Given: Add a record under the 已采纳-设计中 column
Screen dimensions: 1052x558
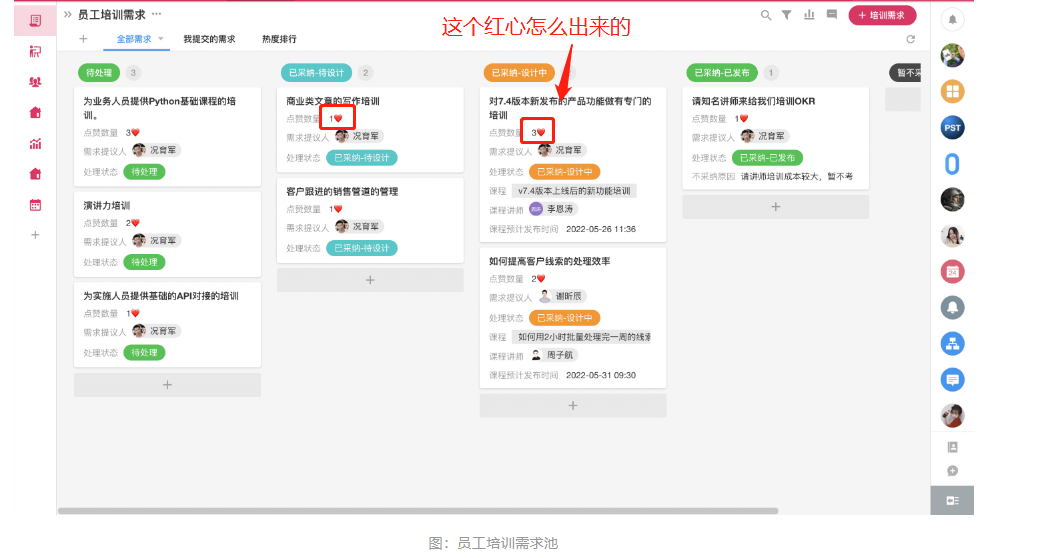Looking at the screenshot, I should point(573,406).
